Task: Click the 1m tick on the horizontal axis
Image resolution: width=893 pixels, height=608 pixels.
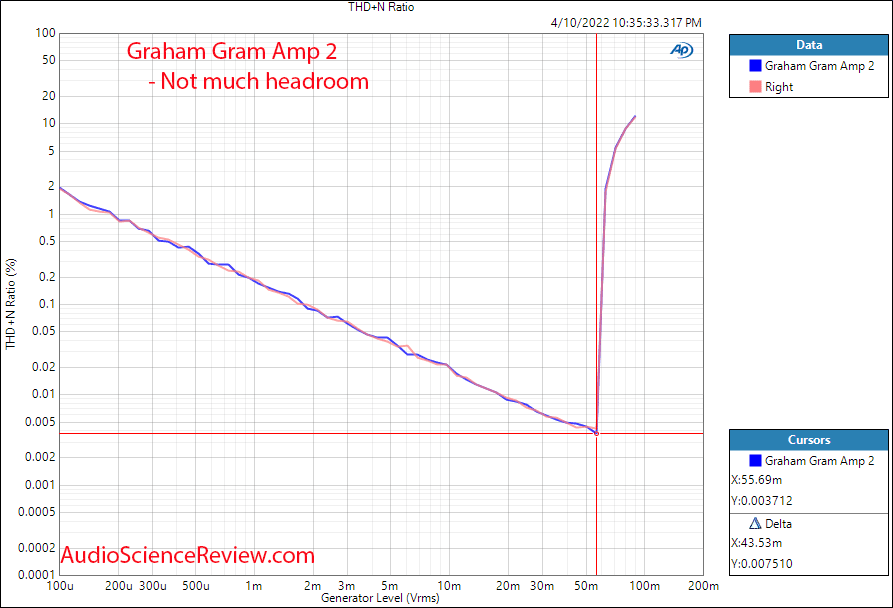Action: coord(254,586)
